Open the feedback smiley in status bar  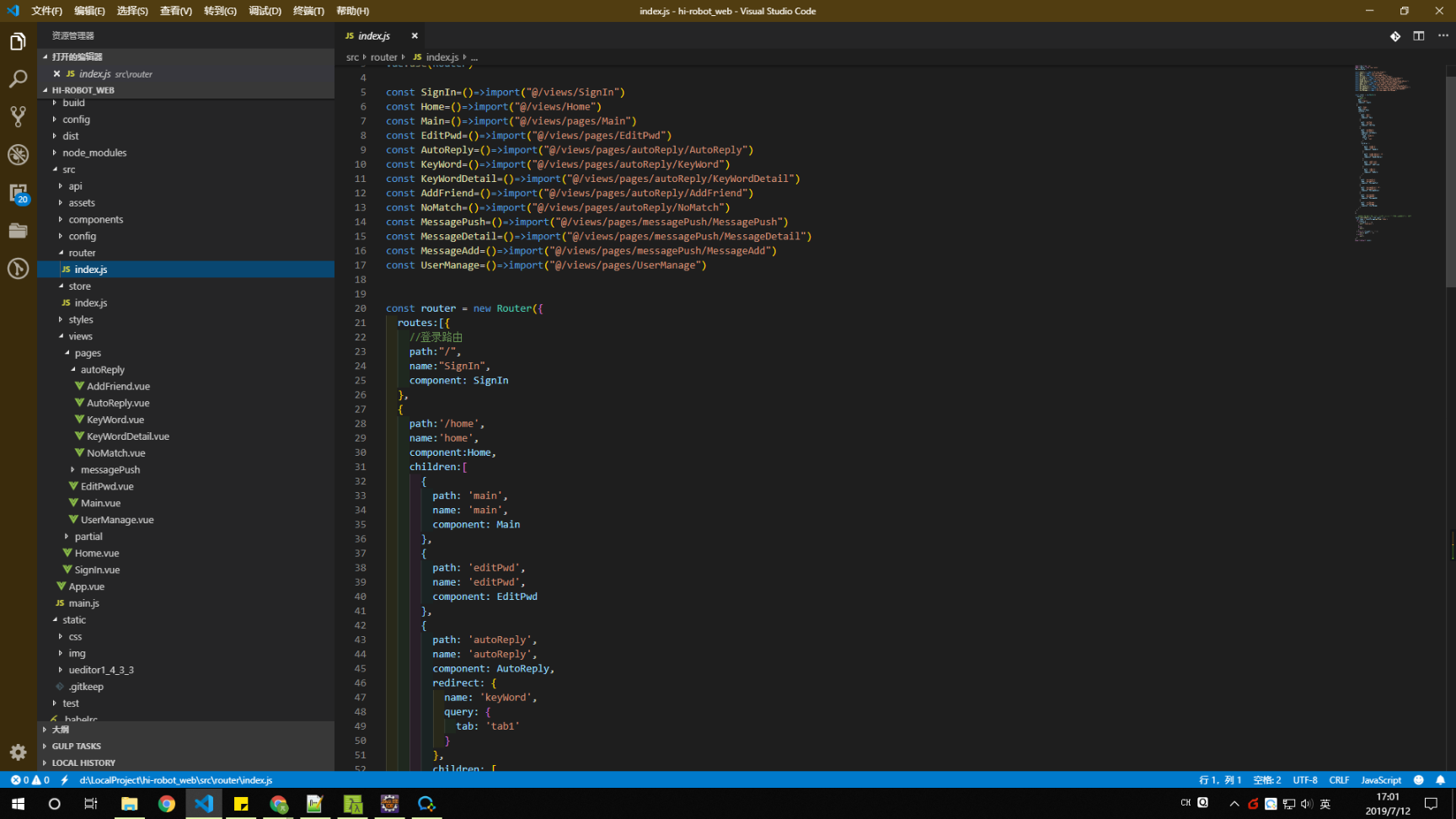(1419, 780)
